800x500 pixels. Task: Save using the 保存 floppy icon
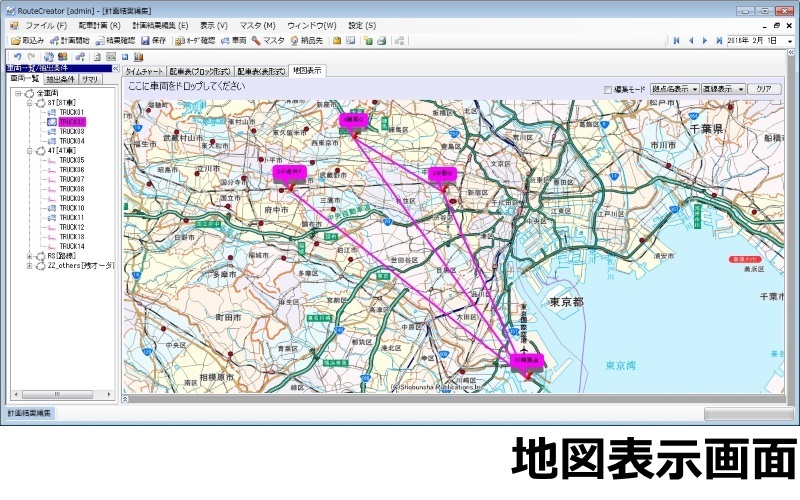pos(153,41)
